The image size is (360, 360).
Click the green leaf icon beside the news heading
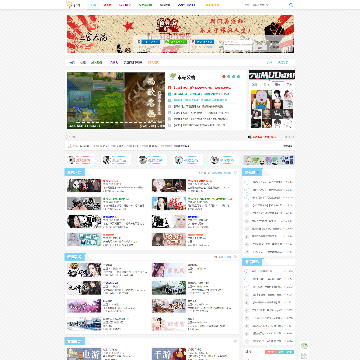173,77
